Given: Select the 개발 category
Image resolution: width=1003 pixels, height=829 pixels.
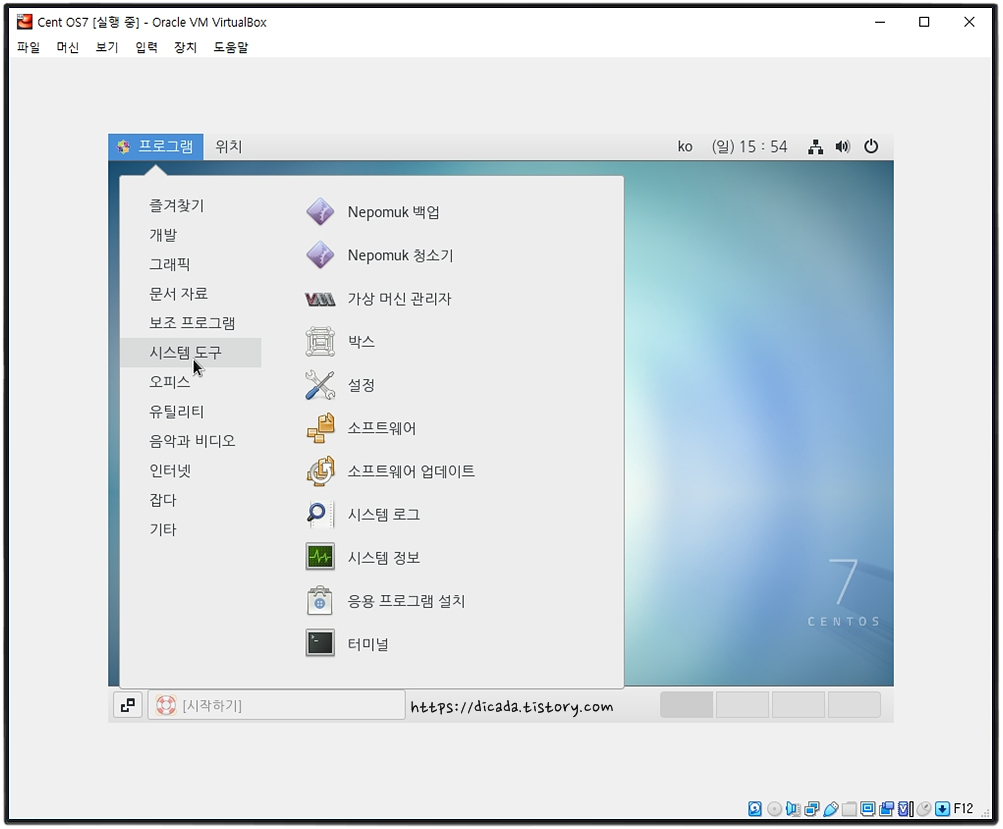Looking at the screenshot, I should point(163,235).
